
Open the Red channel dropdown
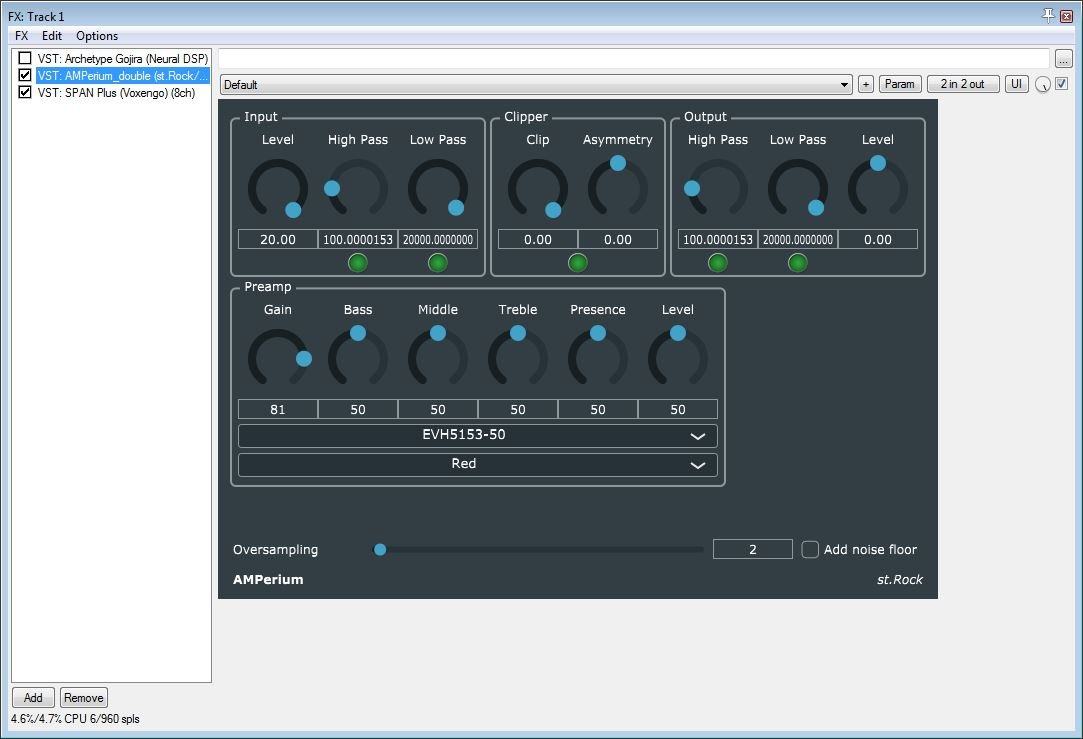click(x=478, y=465)
